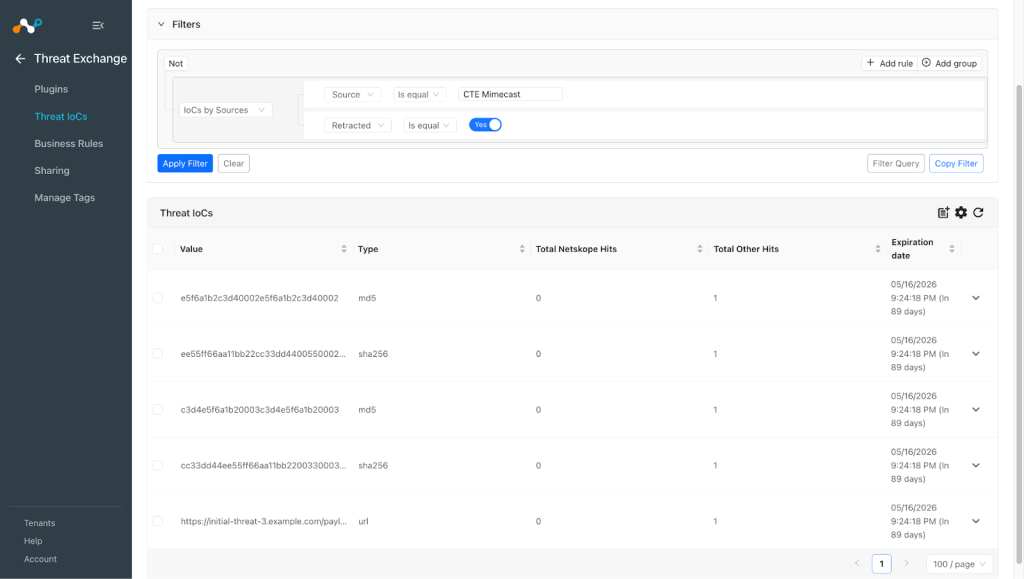This screenshot has height=579, width=1024.
Task: Toggle the Retracted Yes switch
Action: (x=485, y=125)
